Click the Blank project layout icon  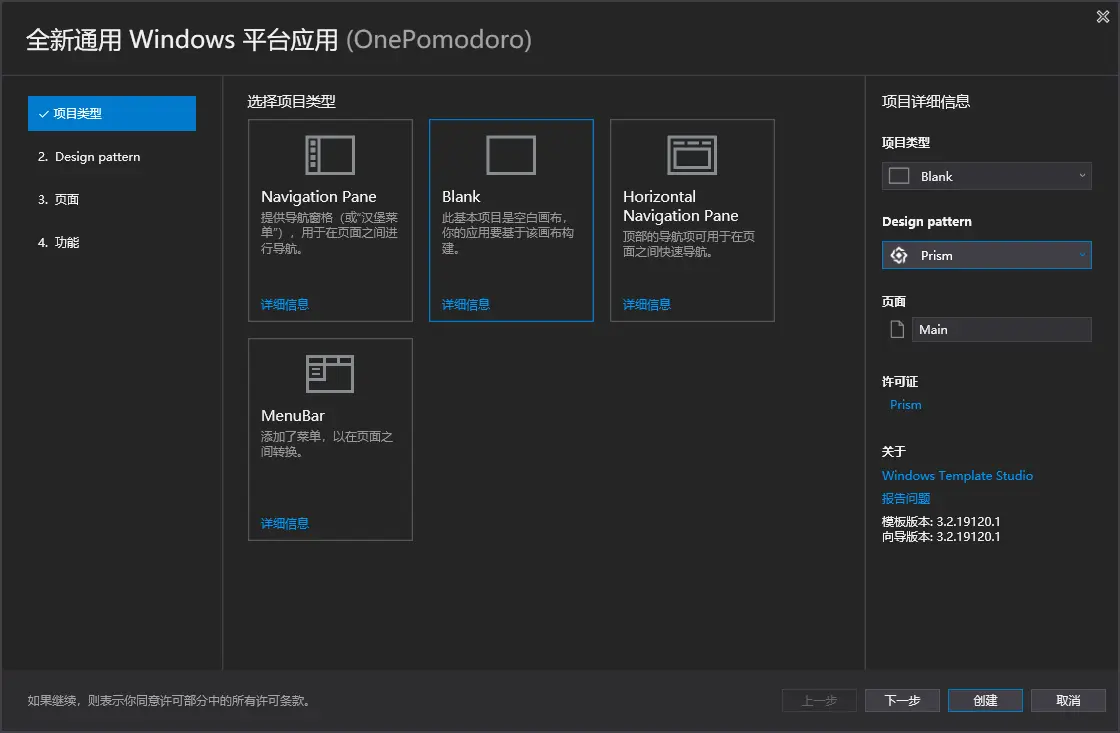pyautogui.click(x=511, y=155)
